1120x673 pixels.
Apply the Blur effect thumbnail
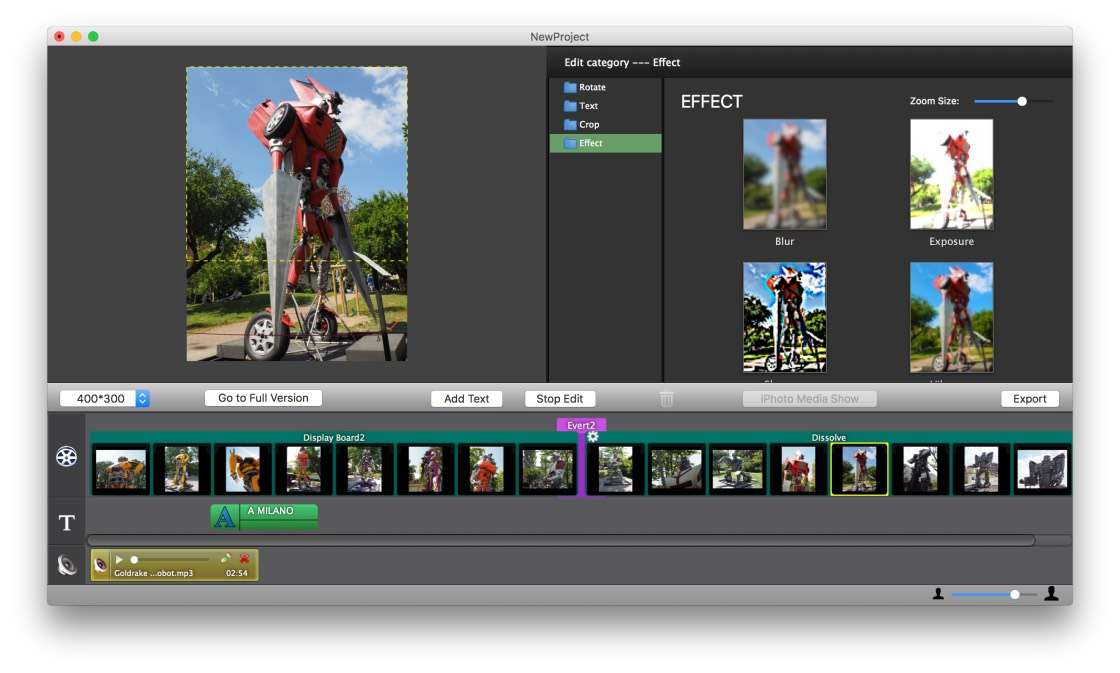784,175
